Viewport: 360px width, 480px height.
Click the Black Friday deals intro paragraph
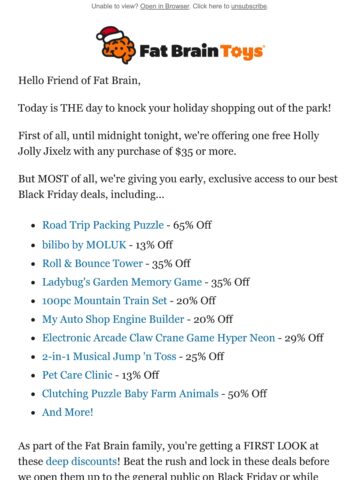(178, 187)
